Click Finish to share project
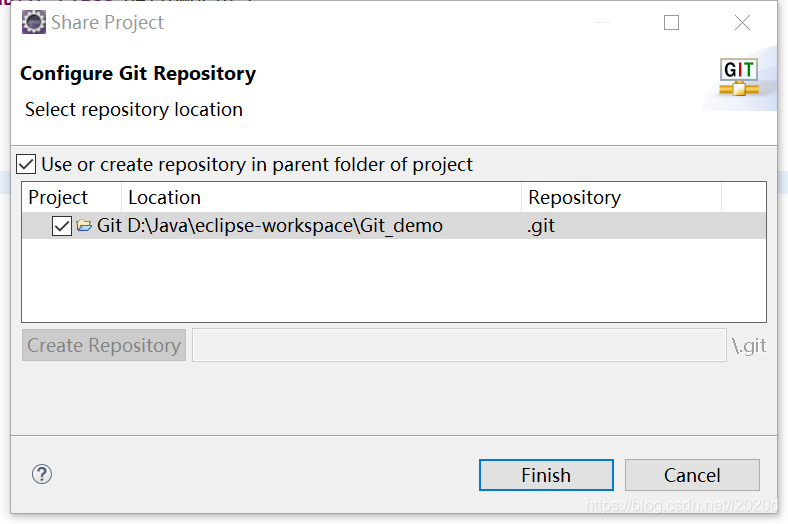This screenshot has height=524, width=788. click(x=546, y=475)
